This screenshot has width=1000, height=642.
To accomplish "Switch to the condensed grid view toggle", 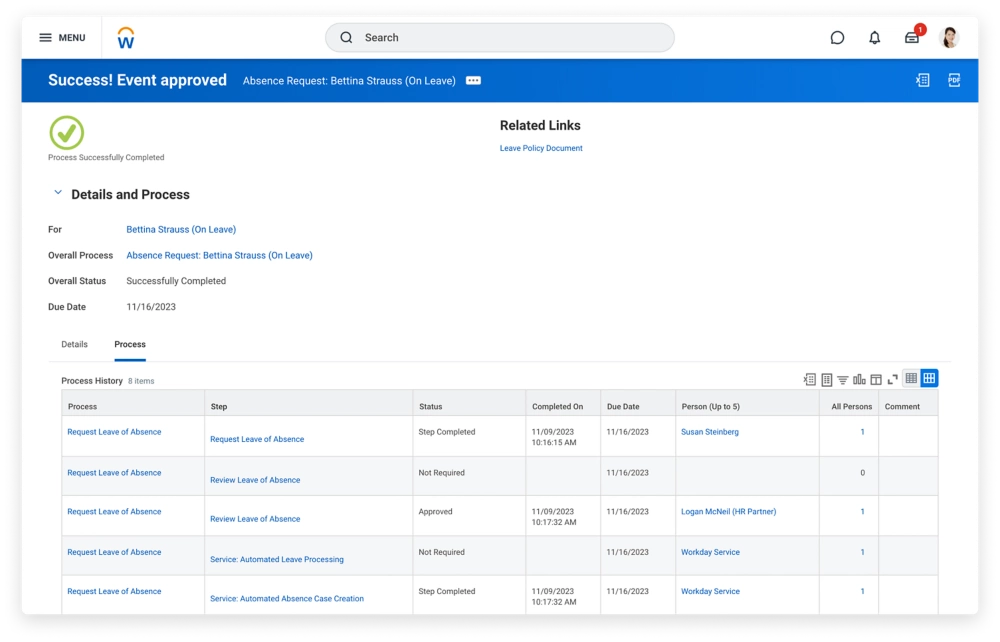I will [911, 378].
